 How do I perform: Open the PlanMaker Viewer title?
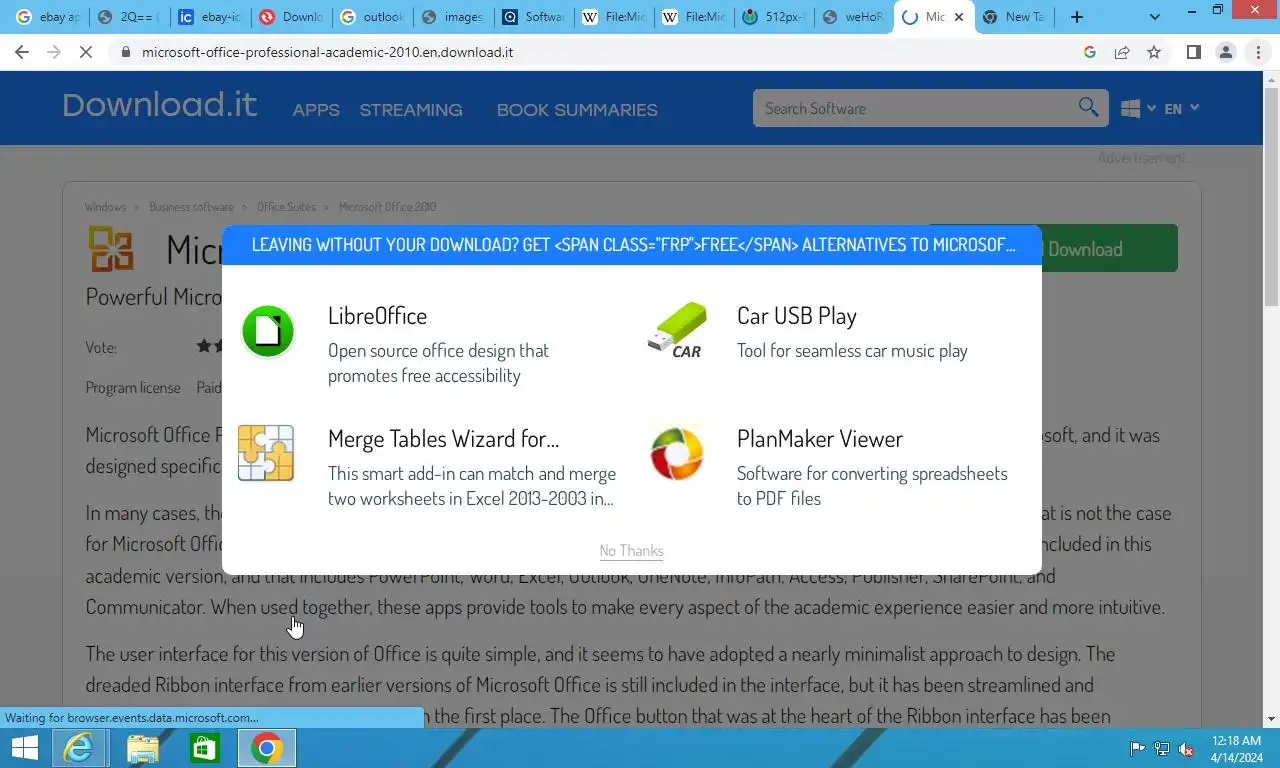click(x=820, y=438)
